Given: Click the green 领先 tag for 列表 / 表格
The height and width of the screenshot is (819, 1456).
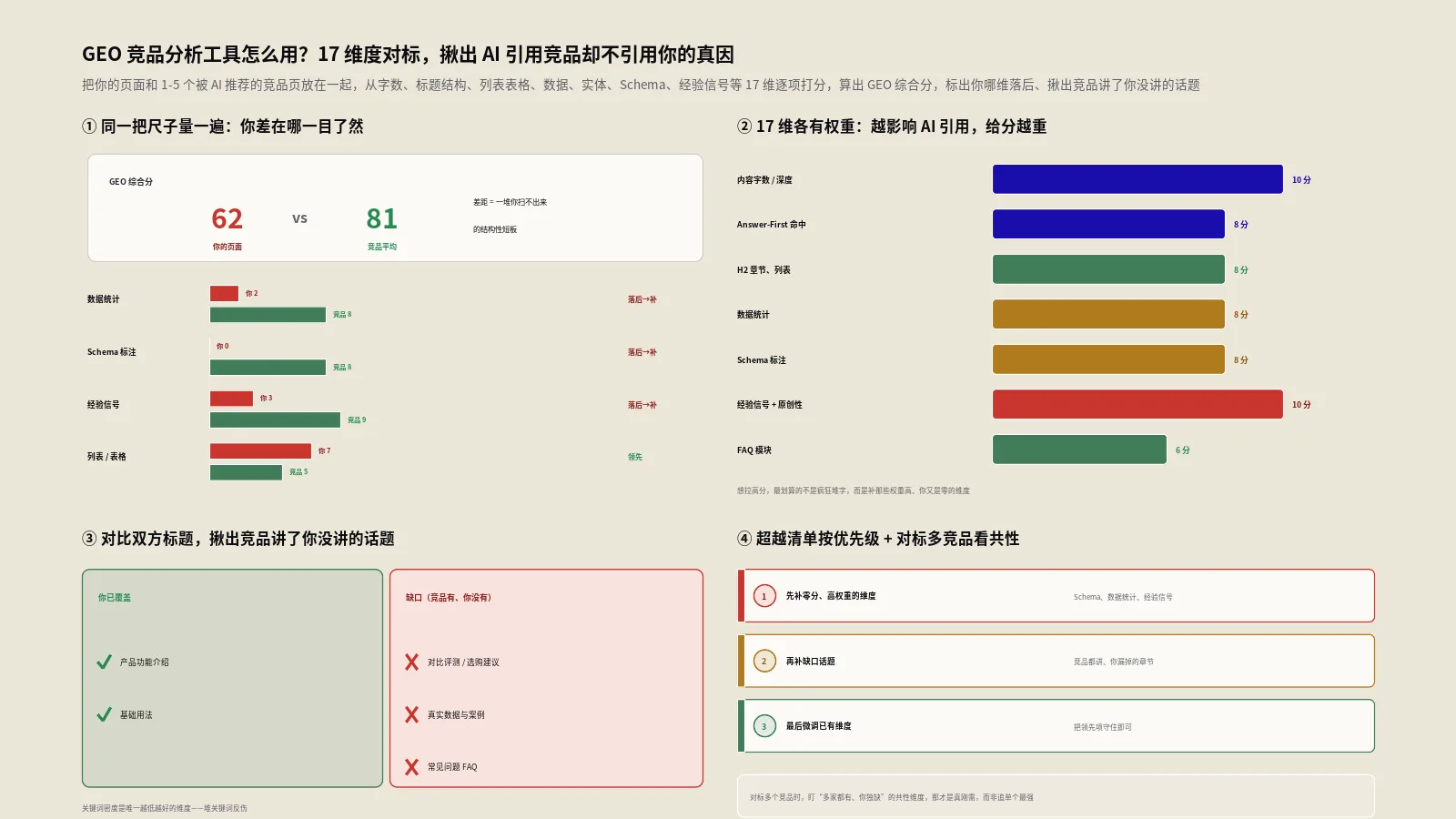Looking at the screenshot, I should coord(635,457).
